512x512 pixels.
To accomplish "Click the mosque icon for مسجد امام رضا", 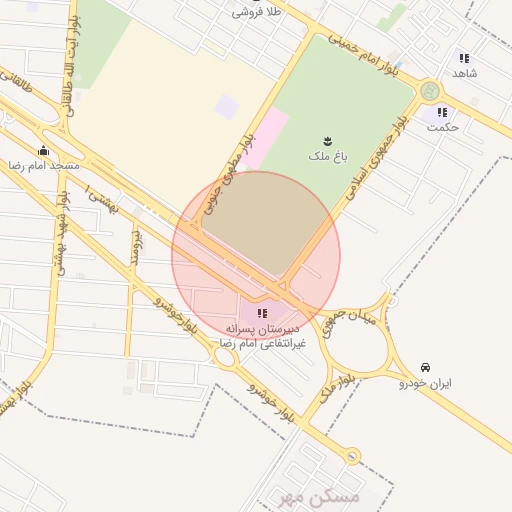I will point(43,151).
